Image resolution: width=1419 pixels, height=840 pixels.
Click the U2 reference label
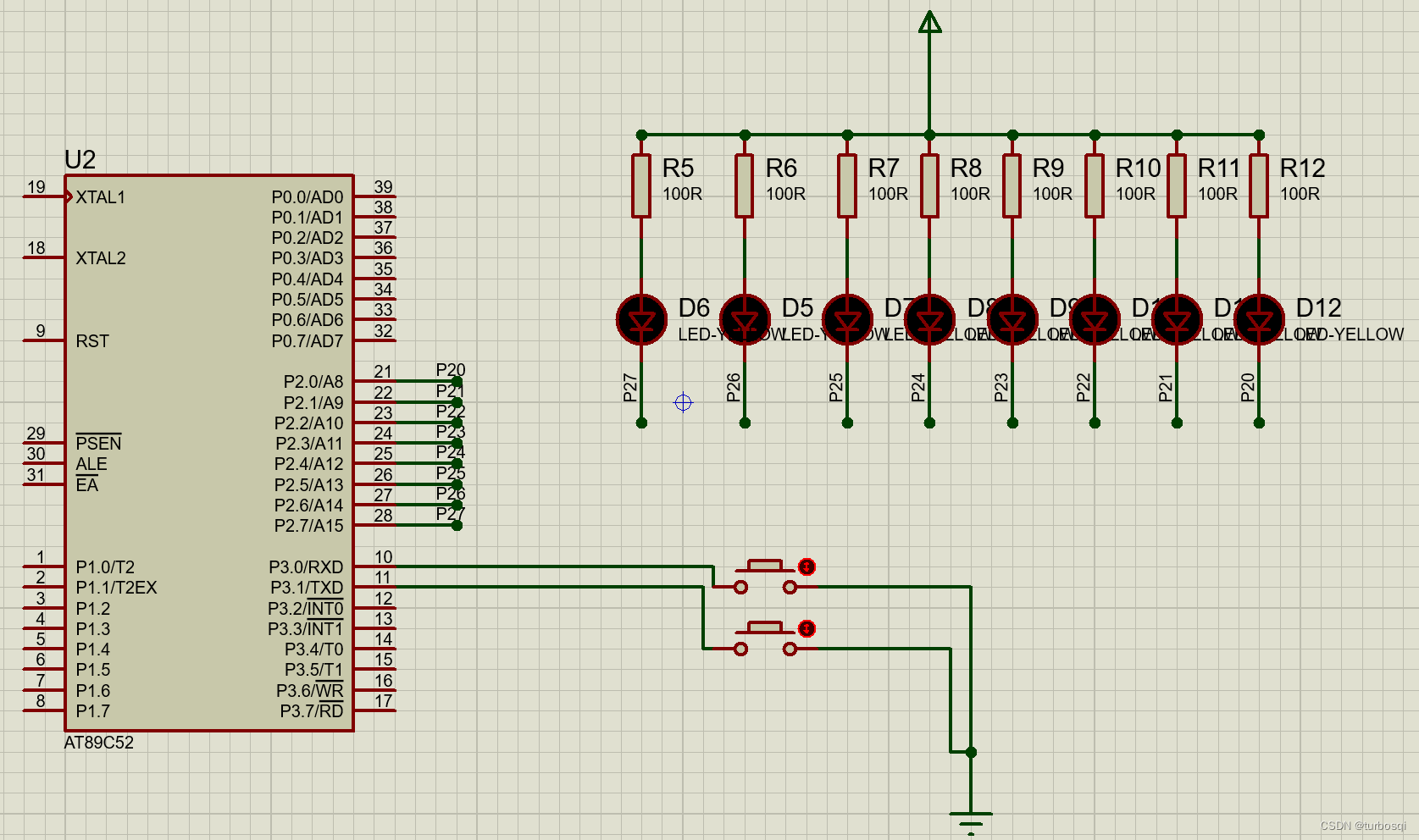tap(80, 159)
